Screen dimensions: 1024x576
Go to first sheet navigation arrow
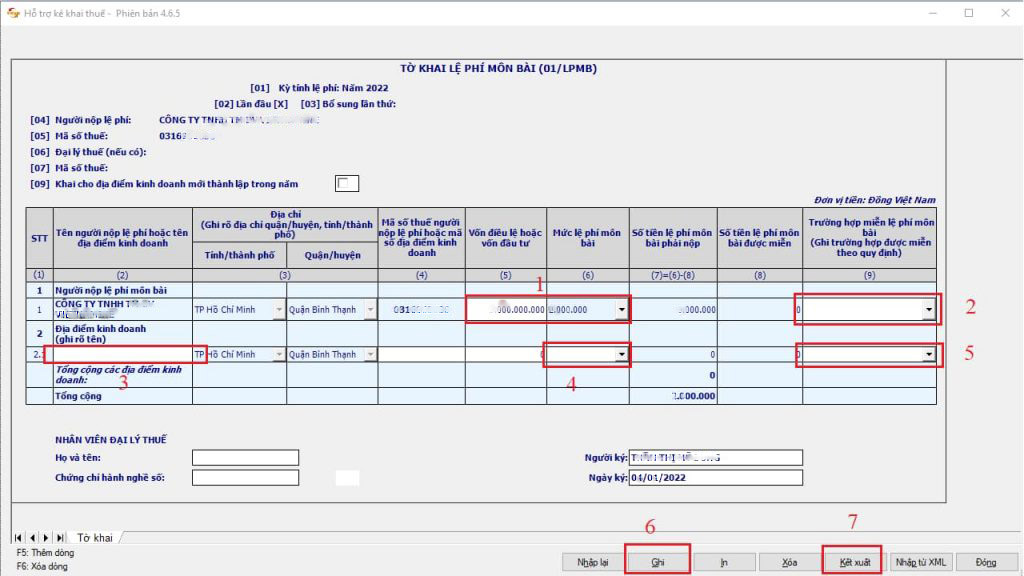tap(19, 538)
